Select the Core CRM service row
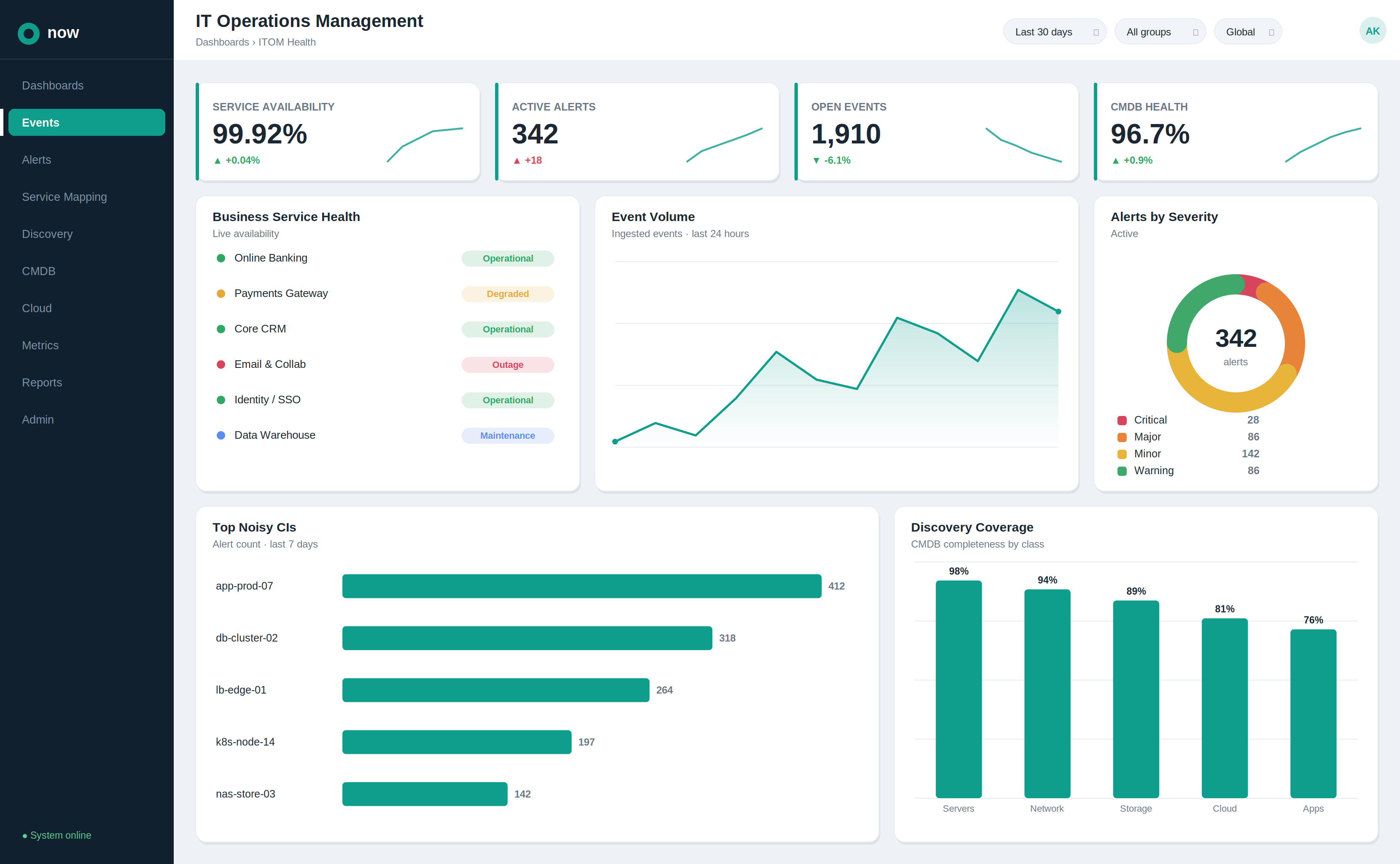1400x864 pixels. point(385,329)
